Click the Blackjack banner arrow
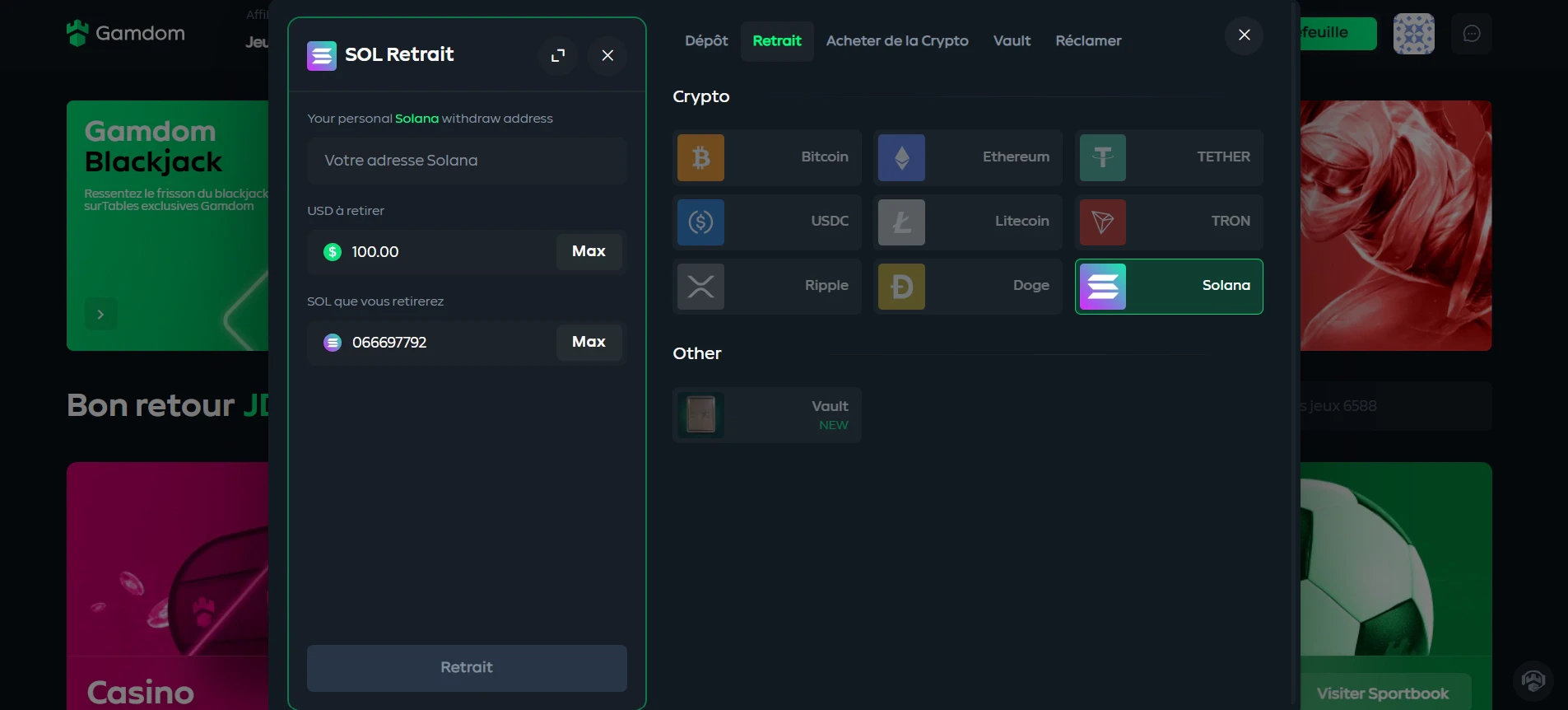Image resolution: width=1568 pixels, height=710 pixels. coord(100,314)
